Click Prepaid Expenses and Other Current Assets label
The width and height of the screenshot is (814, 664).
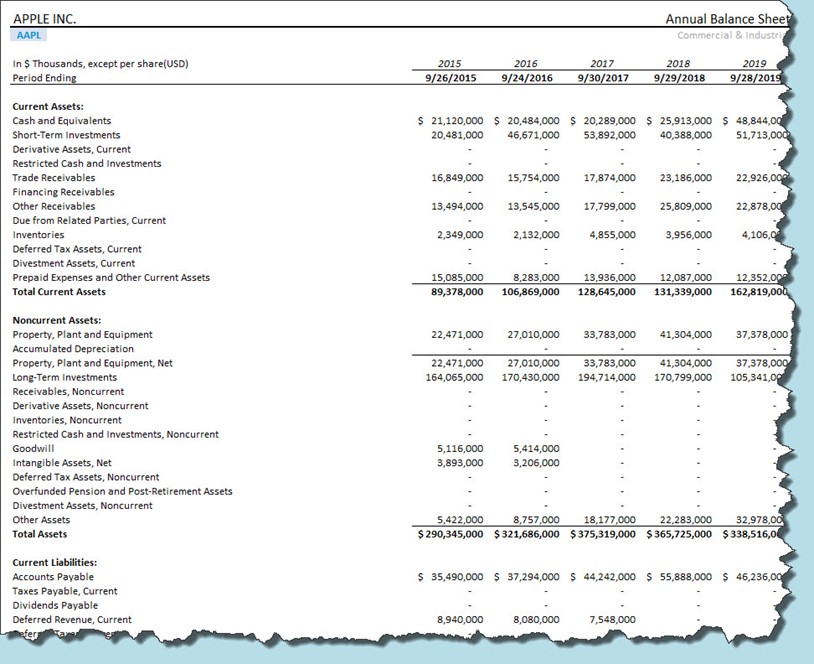pyautogui.click(x=111, y=277)
